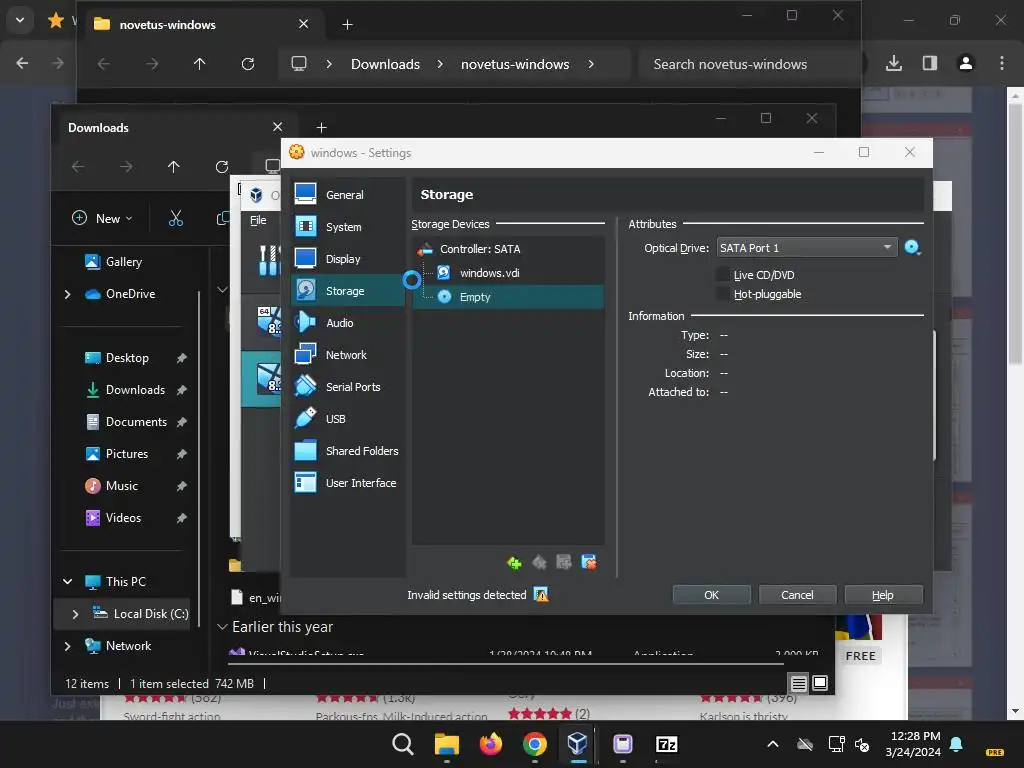Expand Local Disk (C:) node
This screenshot has height=768, width=1024.
(75, 614)
